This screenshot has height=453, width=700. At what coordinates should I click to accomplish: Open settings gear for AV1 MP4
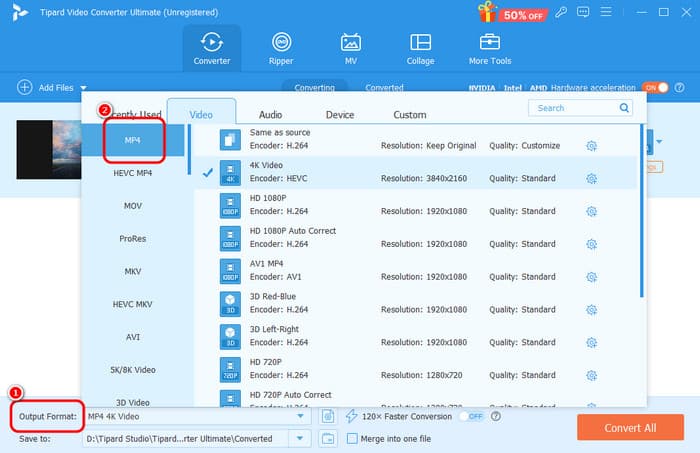tap(592, 277)
